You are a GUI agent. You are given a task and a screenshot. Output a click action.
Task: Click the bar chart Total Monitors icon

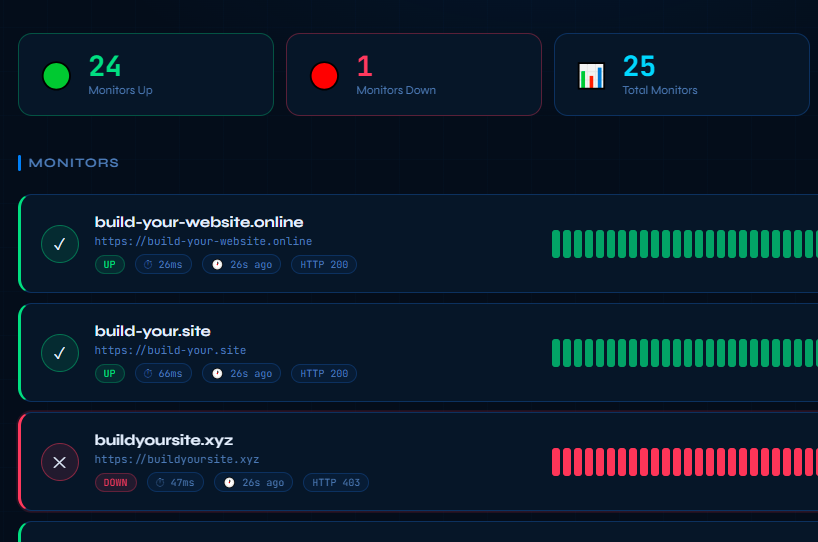pos(592,76)
